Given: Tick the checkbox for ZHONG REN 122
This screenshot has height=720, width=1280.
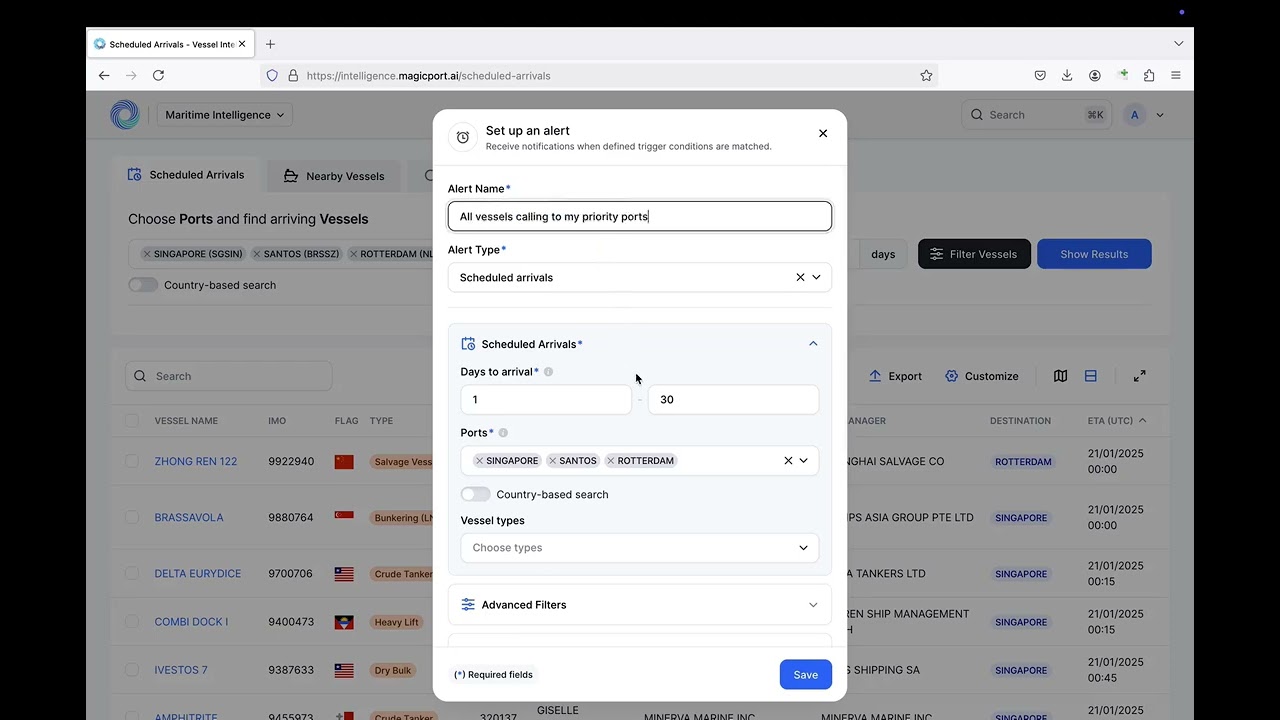Looking at the screenshot, I should (132, 461).
